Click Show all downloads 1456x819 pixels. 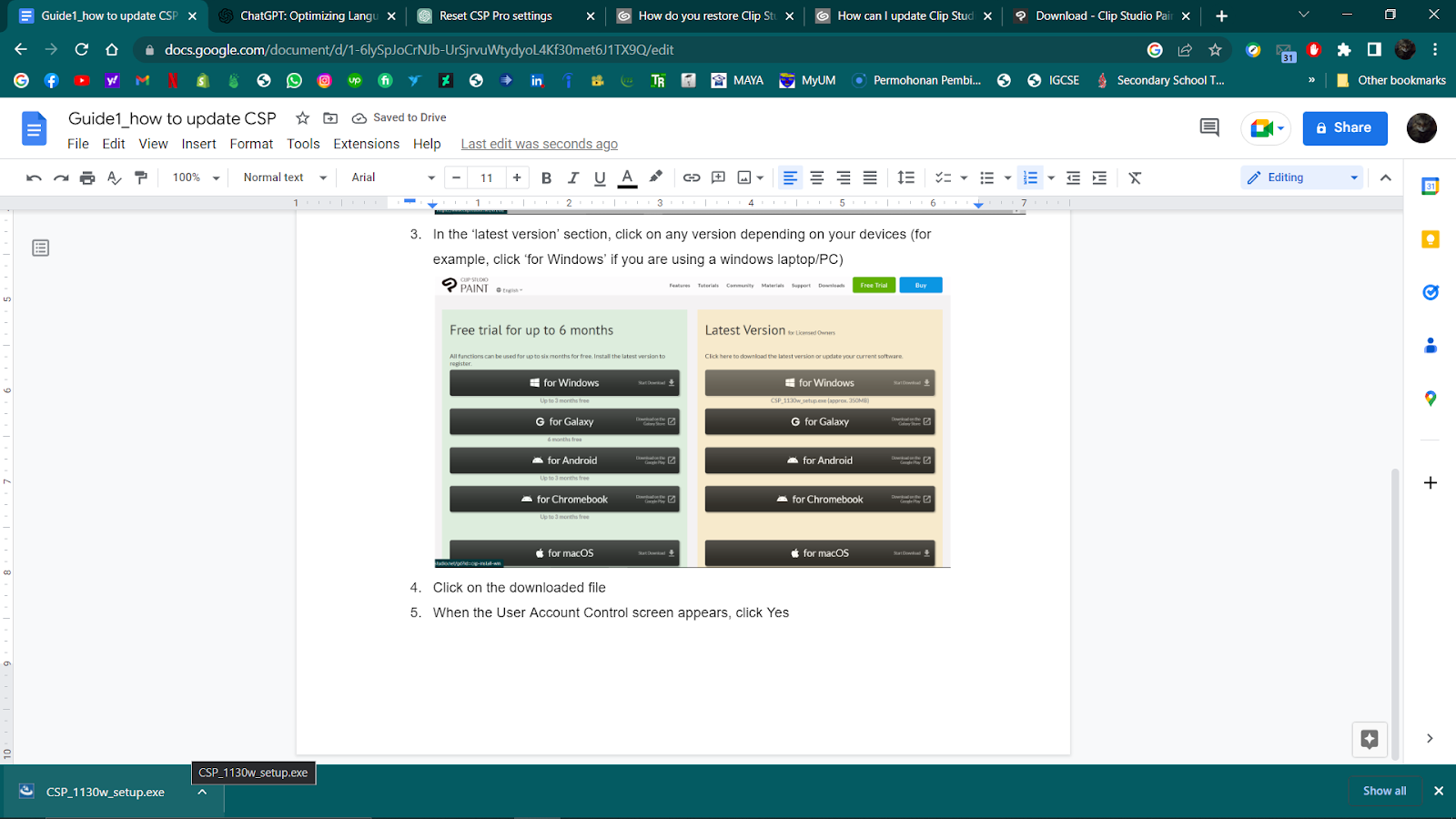(x=1384, y=791)
